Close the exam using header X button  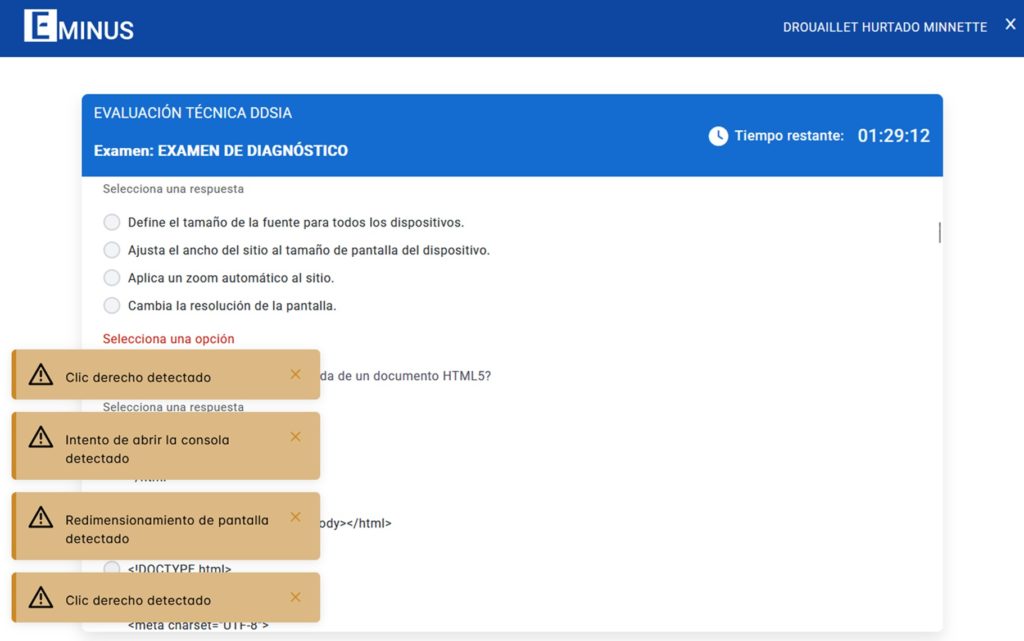[x=1010, y=25]
